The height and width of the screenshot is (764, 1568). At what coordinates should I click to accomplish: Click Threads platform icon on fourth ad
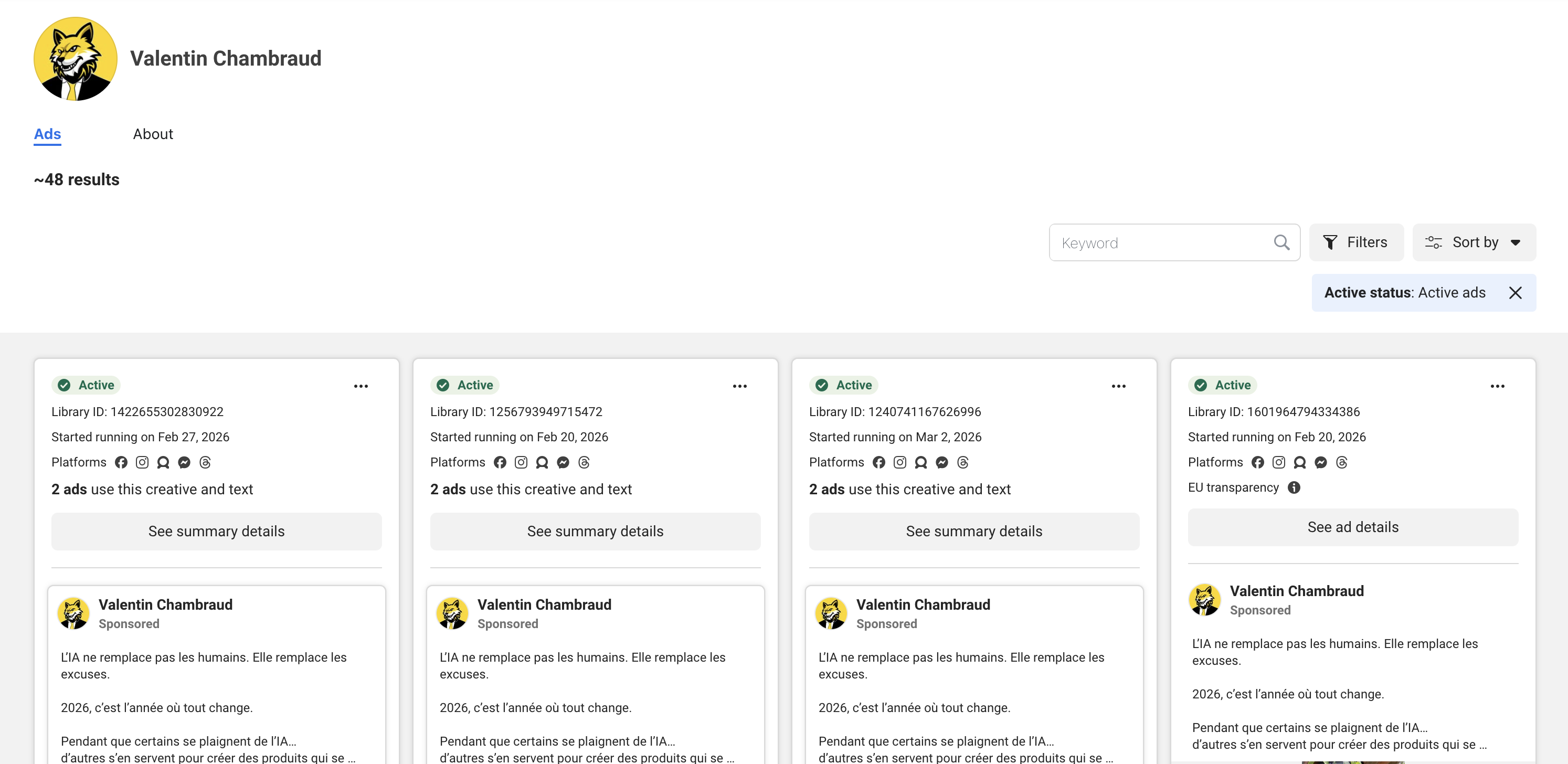1342,463
